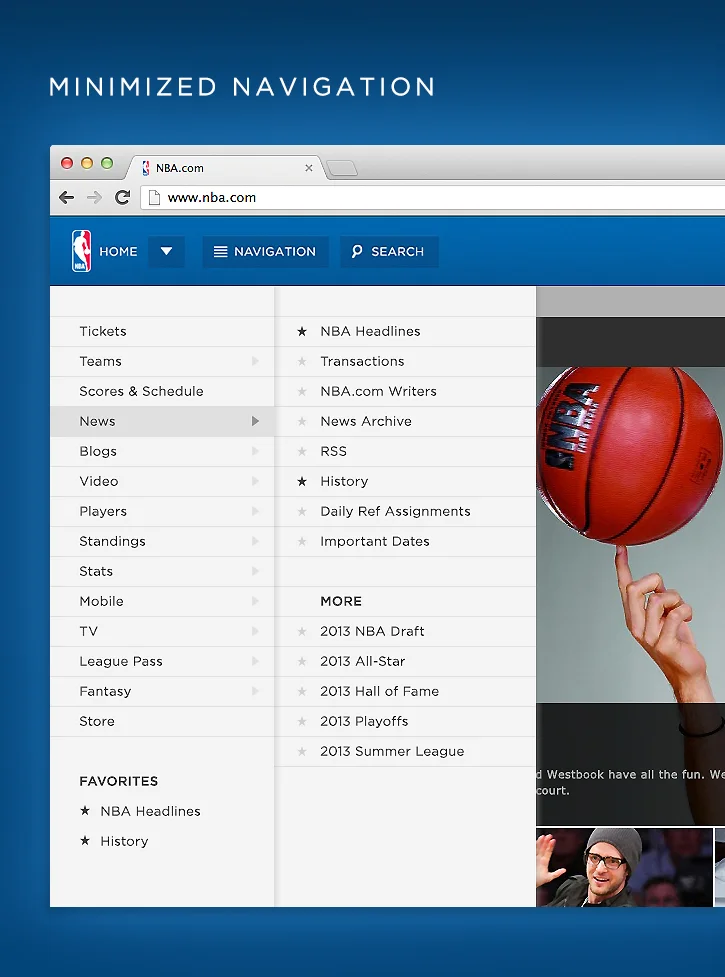Open the 2013 Playoffs link
The height and width of the screenshot is (977, 725).
pyautogui.click(x=364, y=722)
